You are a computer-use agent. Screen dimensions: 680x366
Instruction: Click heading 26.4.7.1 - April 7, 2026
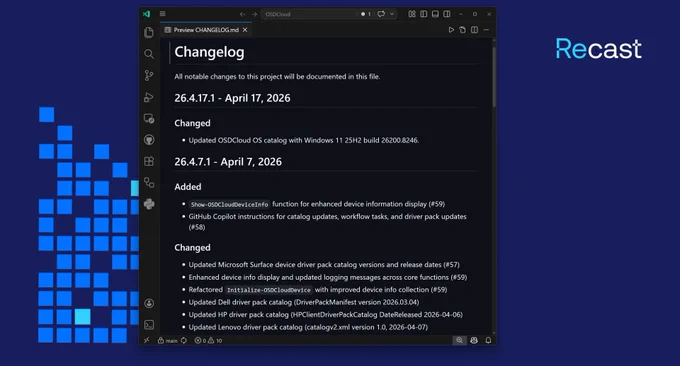[x=228, y=162]
